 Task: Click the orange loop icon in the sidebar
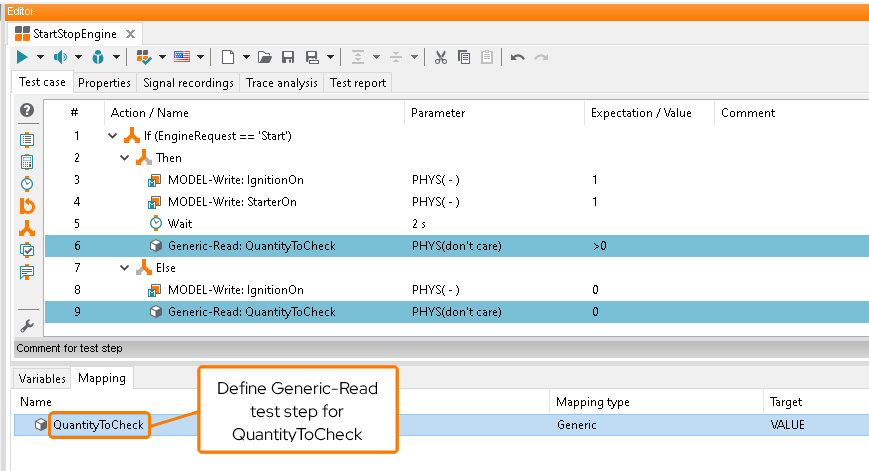point(27,206)
